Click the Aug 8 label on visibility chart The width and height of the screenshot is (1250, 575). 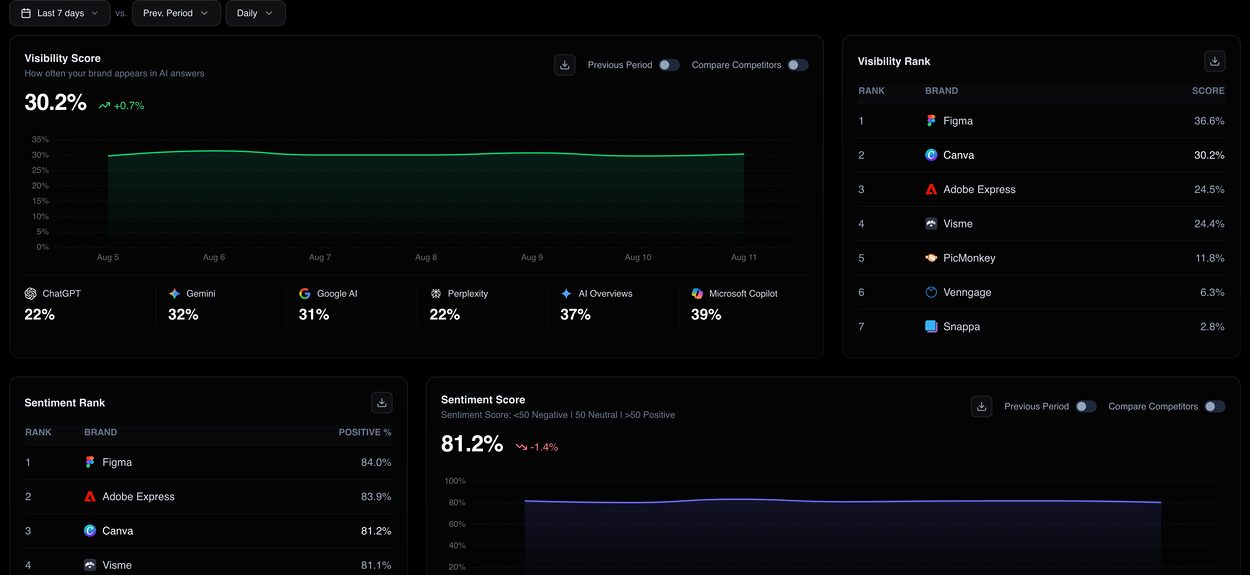426,257
